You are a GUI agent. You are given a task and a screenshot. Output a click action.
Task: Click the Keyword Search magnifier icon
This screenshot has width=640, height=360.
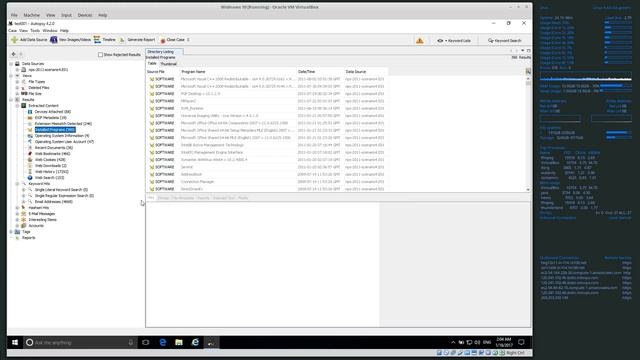(491, 40)
